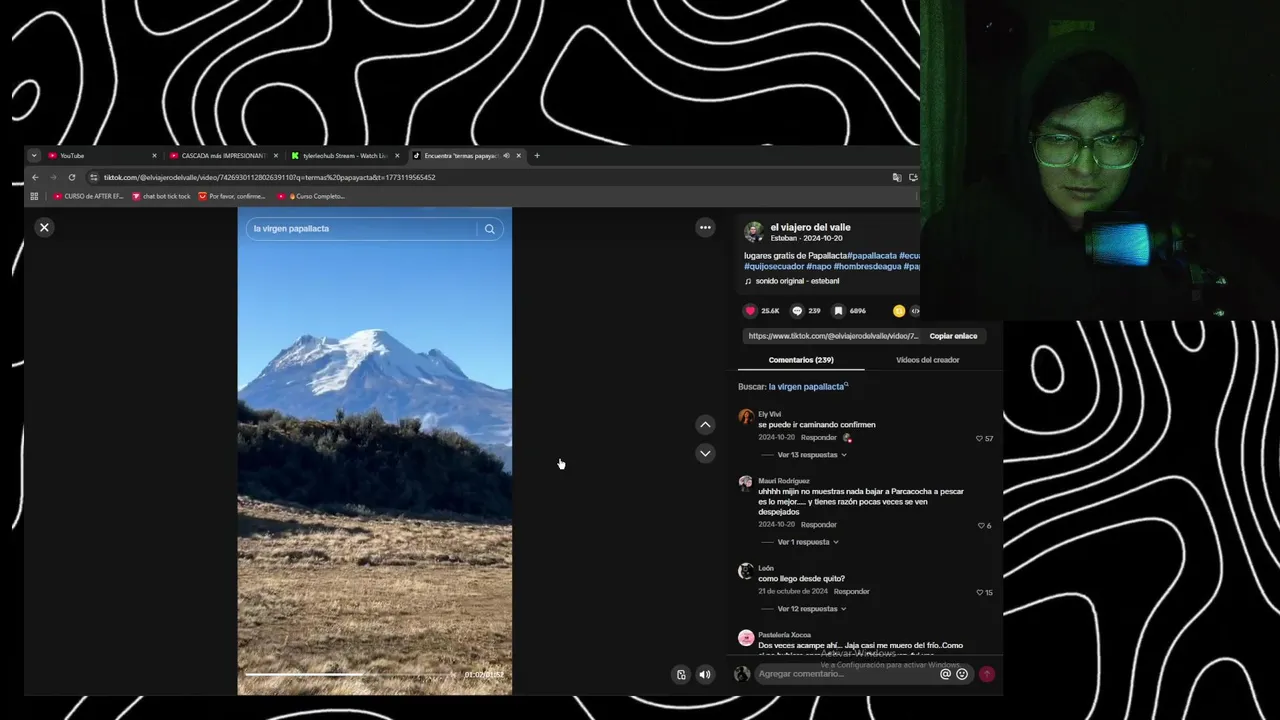Click the comment bubble icon showing 239
1280x720 pixels.
(x=797, y=311)
